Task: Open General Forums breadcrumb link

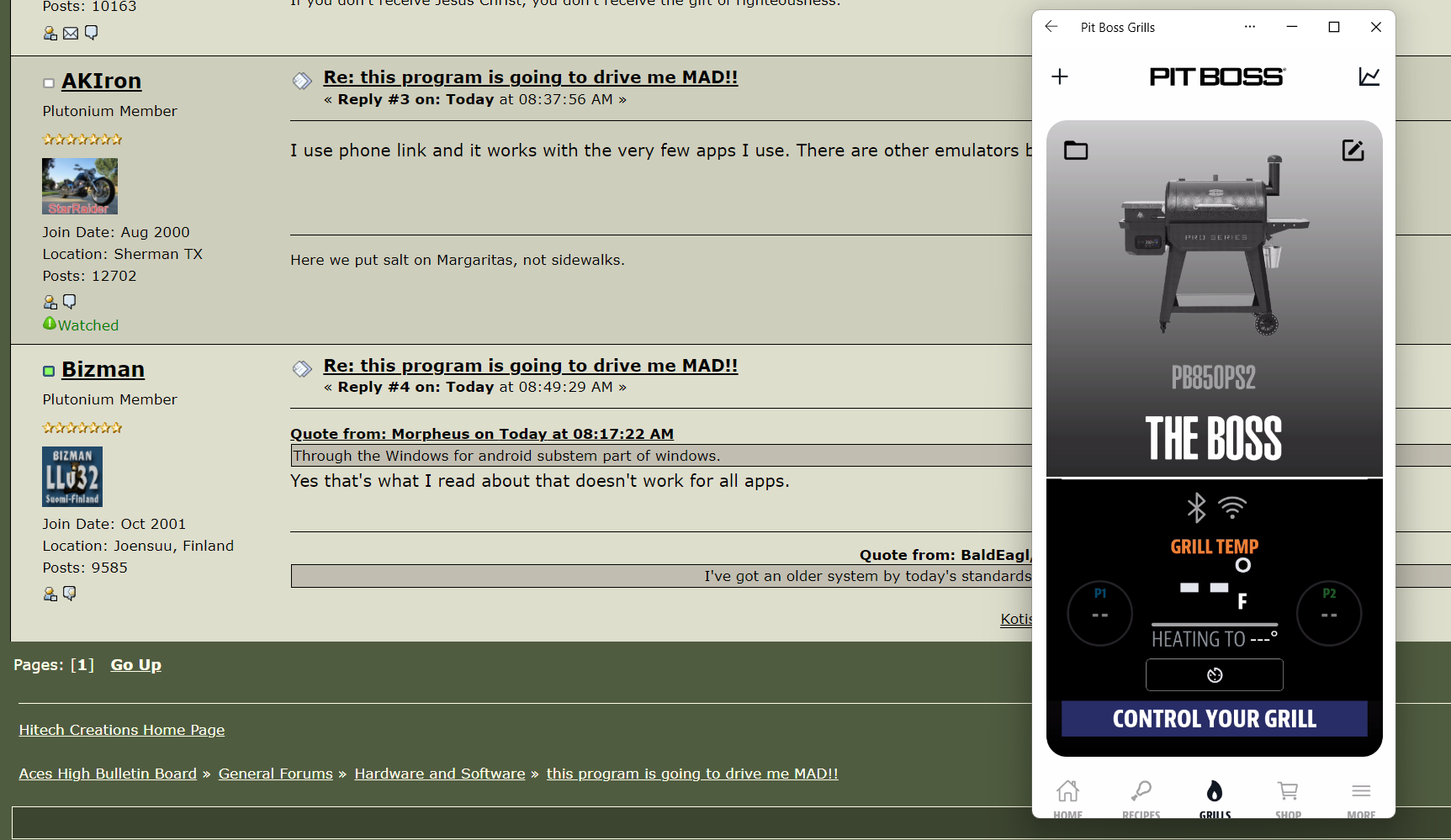Action: [x=276, y=774]
